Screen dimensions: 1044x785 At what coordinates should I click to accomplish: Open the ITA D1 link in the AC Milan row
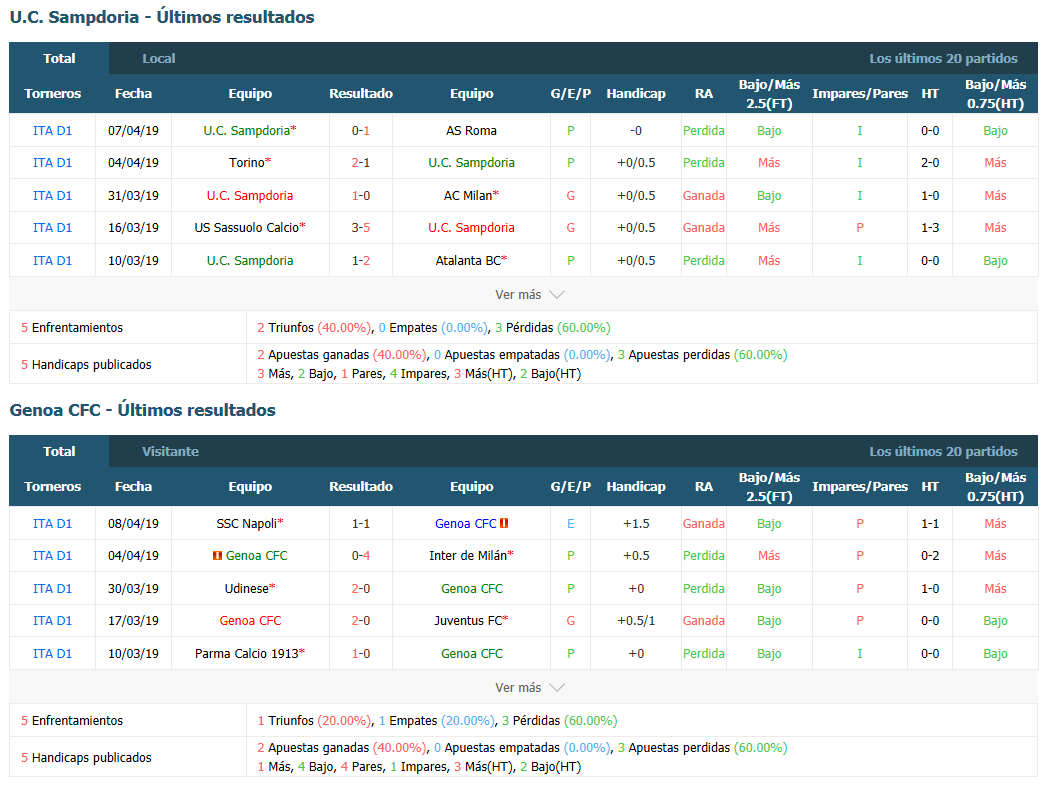pos(53,196)
